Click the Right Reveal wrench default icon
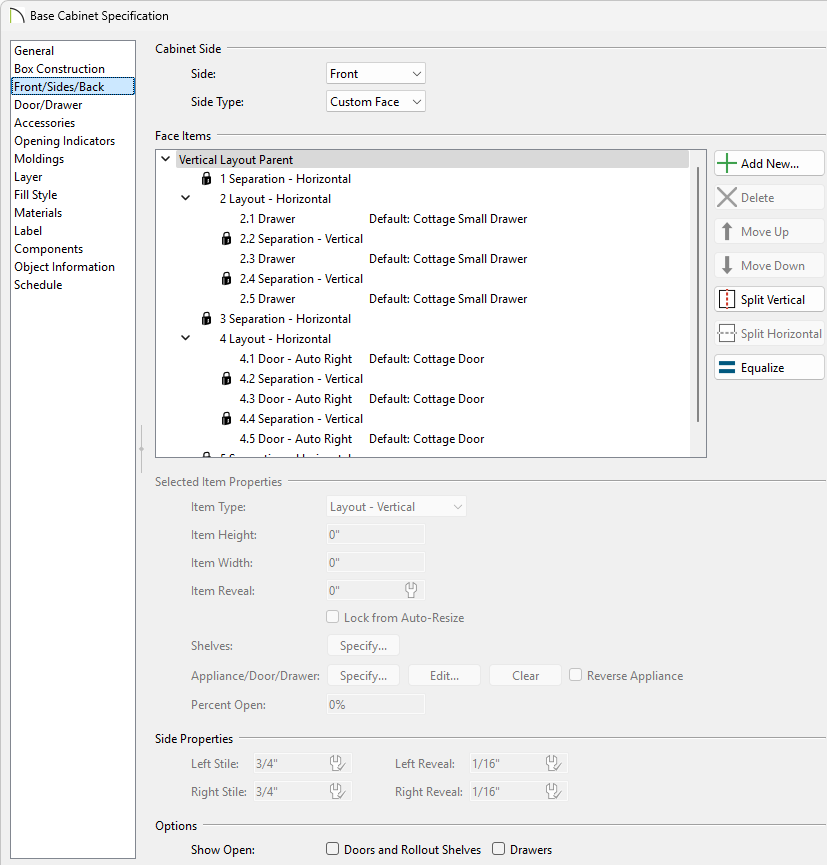827x865 pixels. point(553,792)
